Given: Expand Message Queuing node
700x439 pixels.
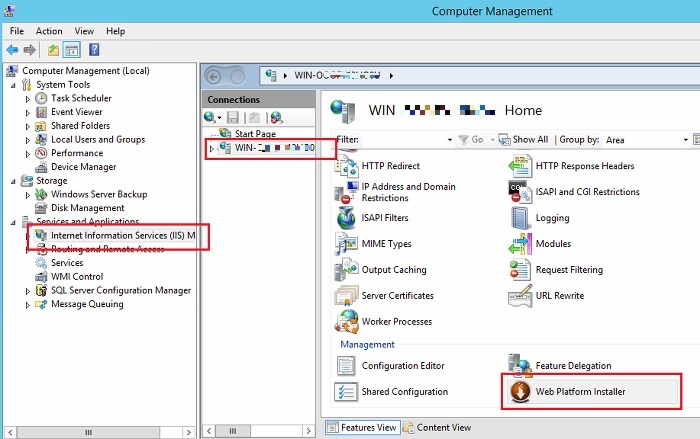Looking at the screenshot, I should point(28,305).
